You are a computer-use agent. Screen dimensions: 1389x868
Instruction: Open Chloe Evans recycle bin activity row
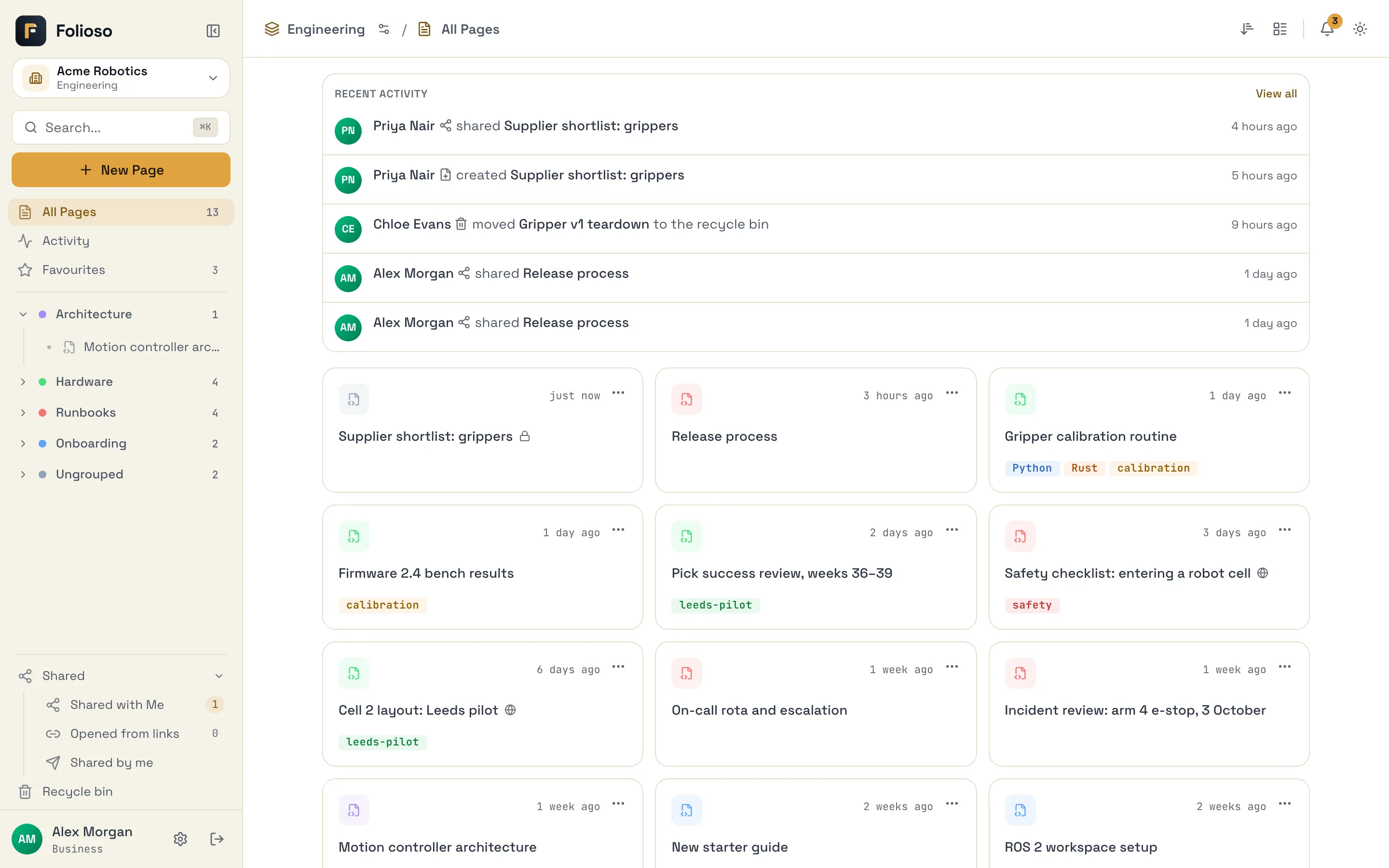click(x=816, y=229)
